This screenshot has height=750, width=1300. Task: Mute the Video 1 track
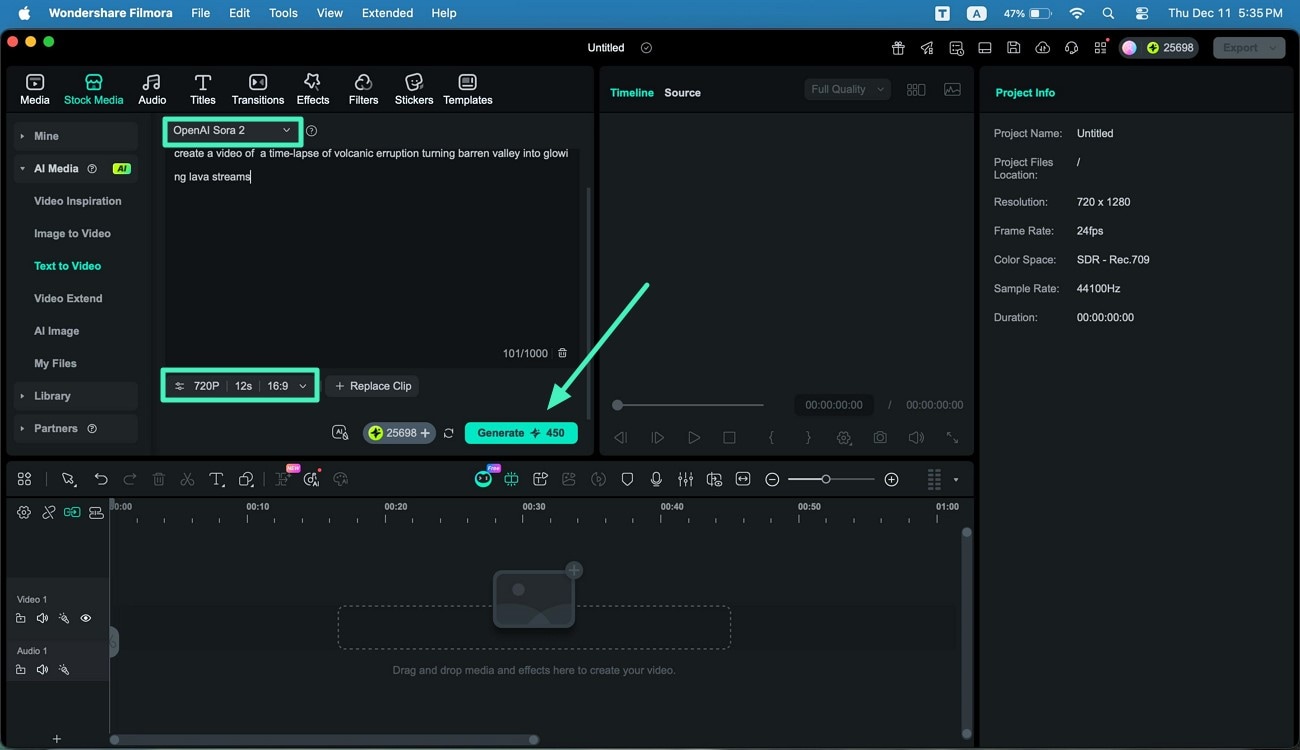point(42,618)
